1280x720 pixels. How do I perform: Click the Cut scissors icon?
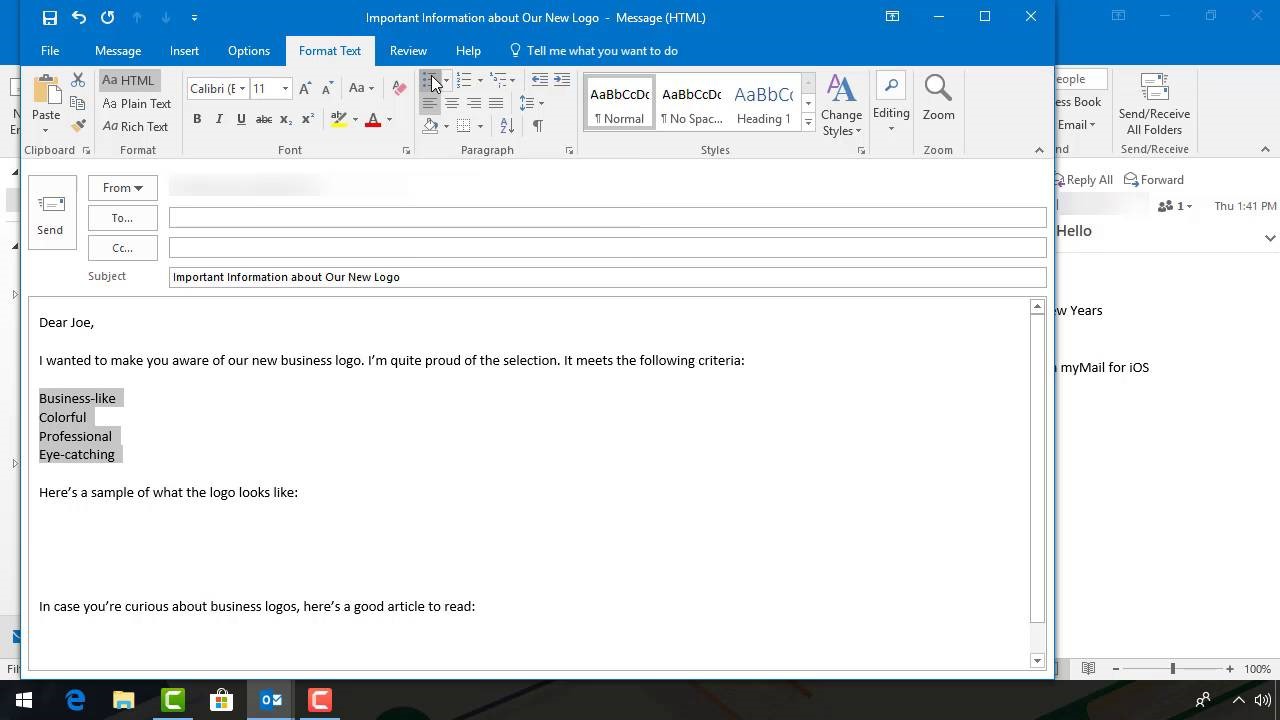78,81
